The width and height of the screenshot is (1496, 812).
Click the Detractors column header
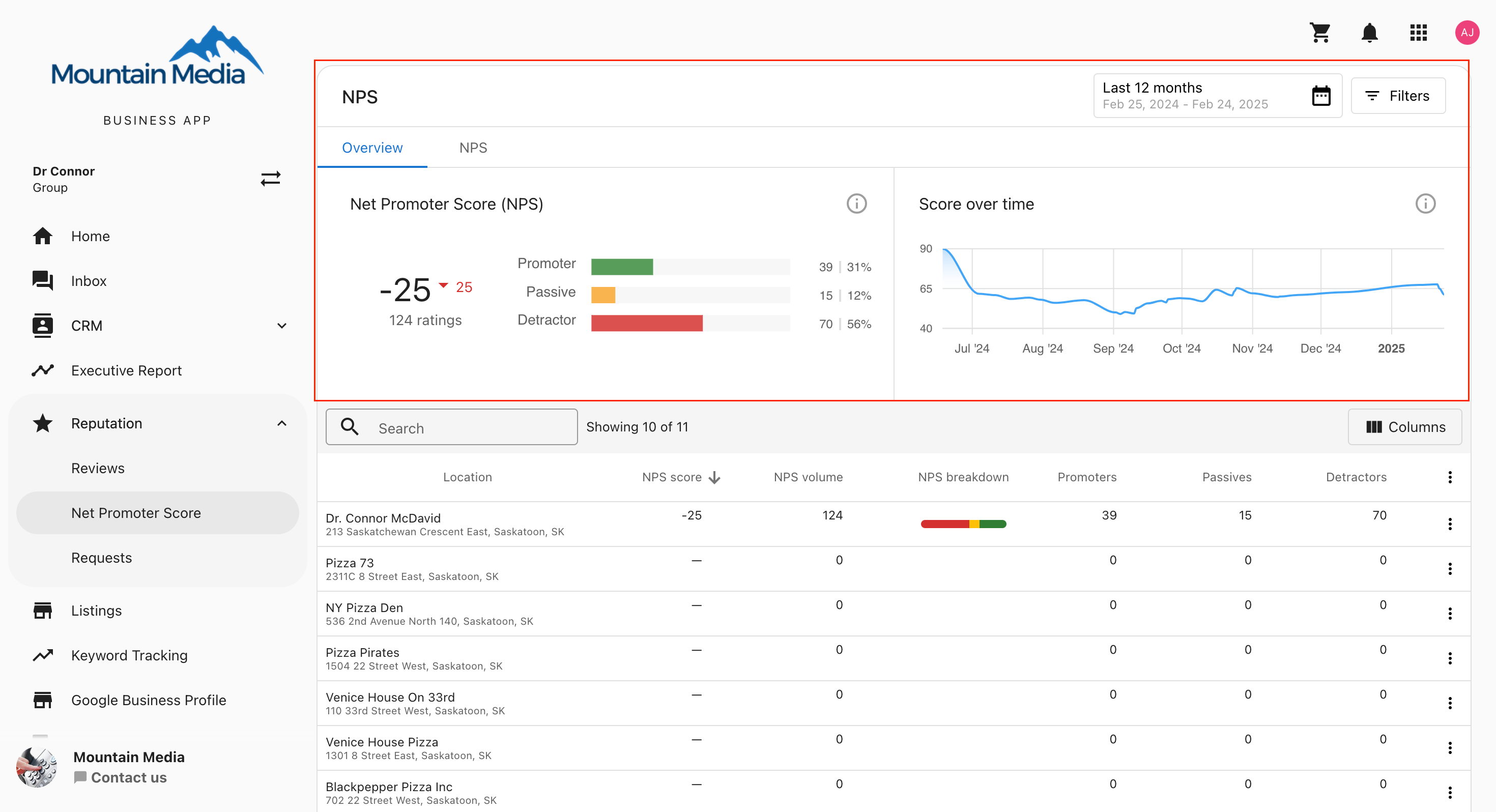[1356, 477]
